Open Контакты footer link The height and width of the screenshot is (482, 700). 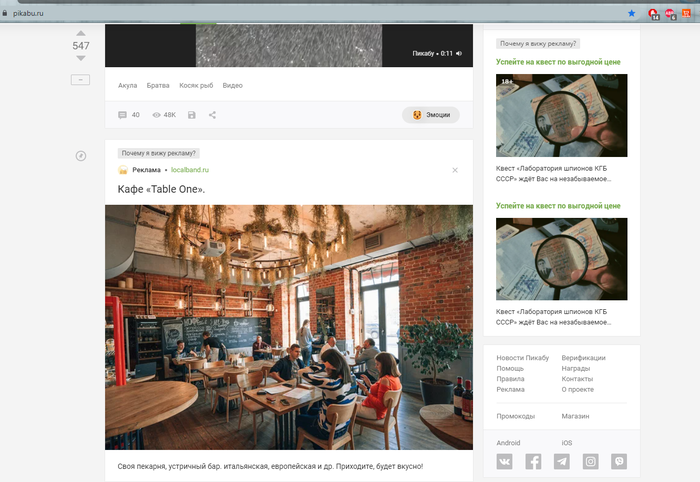(577, 379)
